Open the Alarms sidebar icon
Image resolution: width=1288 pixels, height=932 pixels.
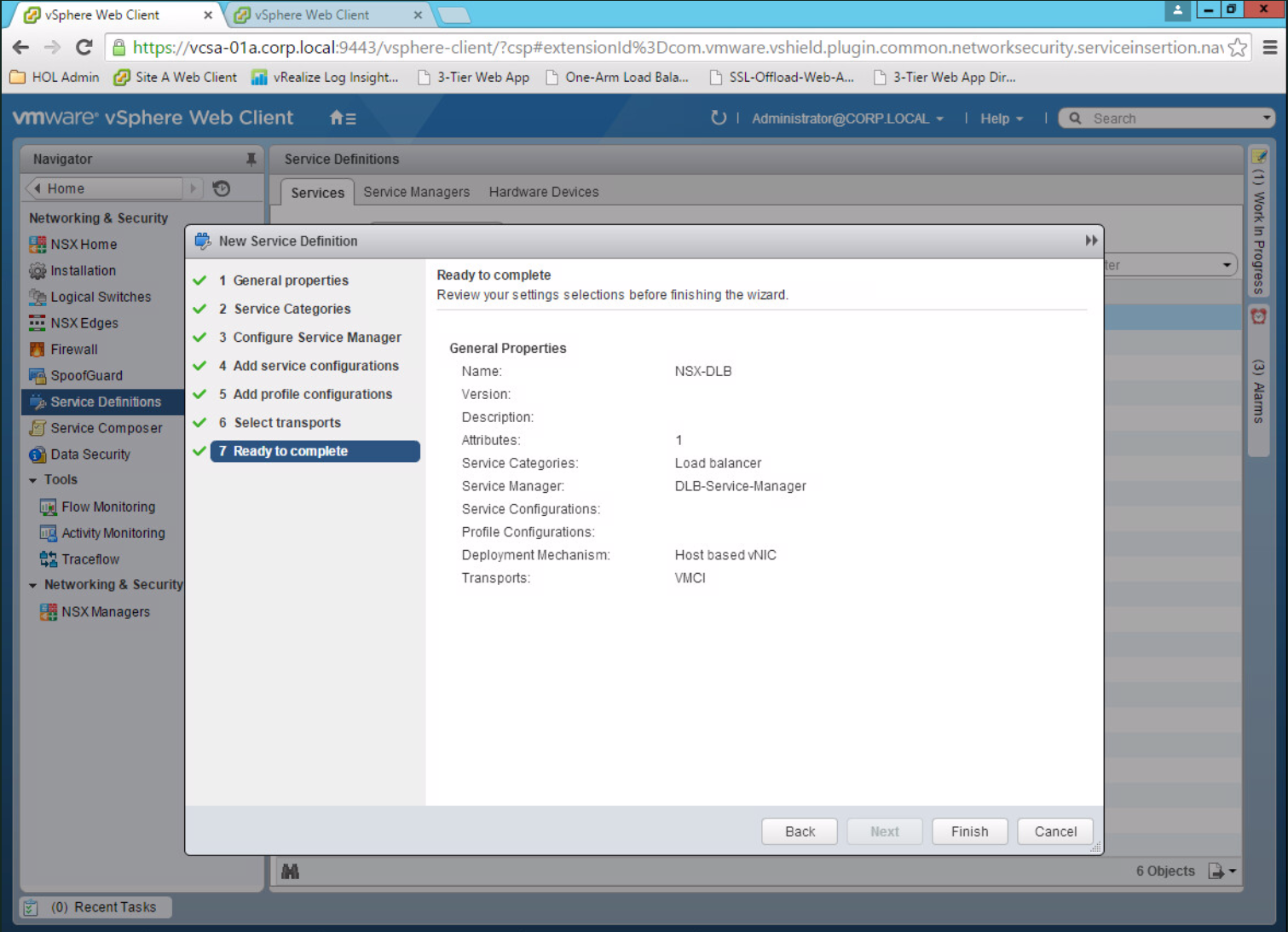pyautogui.click(x=1258, y=316)
